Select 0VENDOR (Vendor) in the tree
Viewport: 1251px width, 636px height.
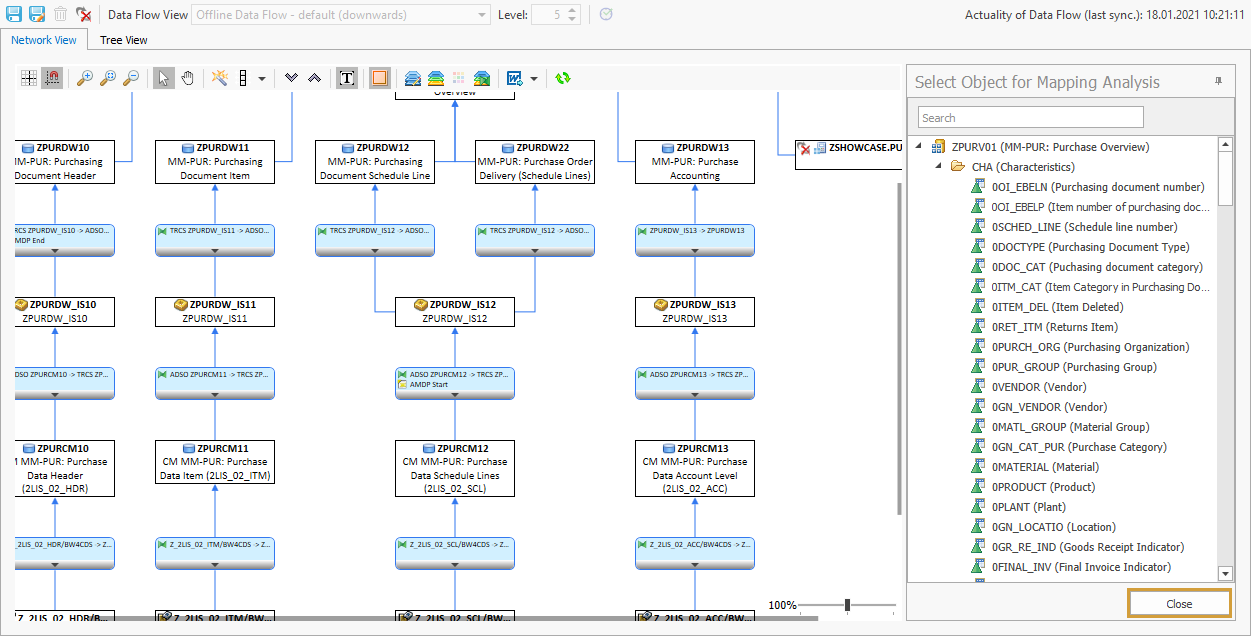(1038, 387)
